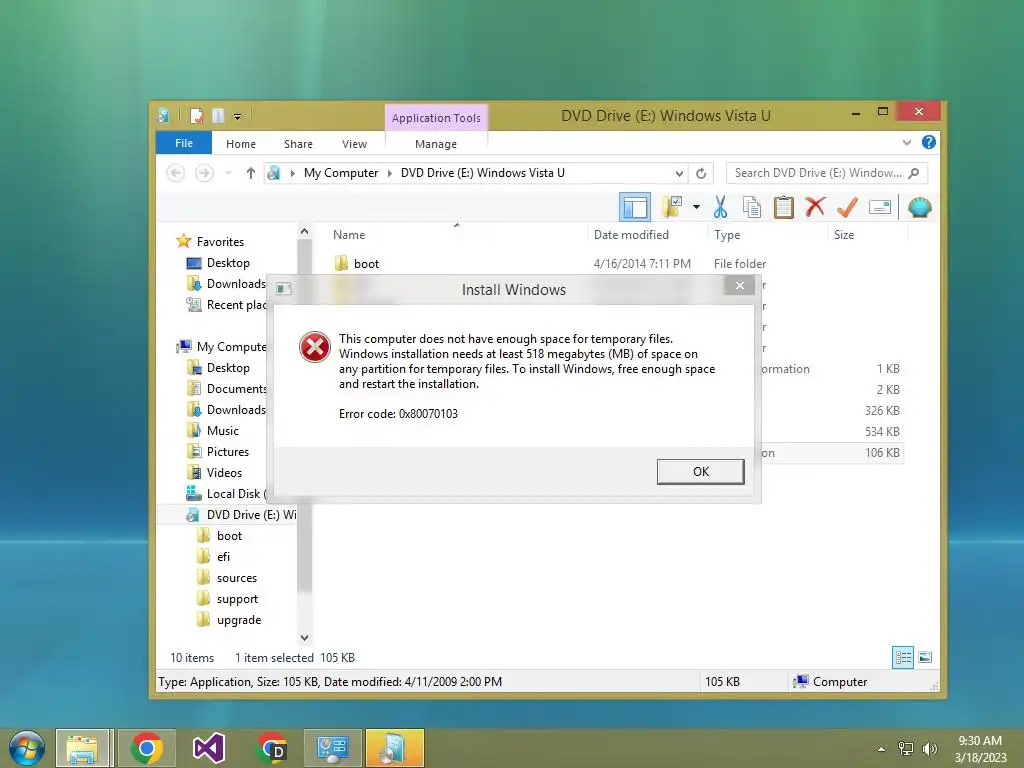The height and width of the screenshot is (768, 1024).
Task: Open the upgrade folder in tree
Action: click(238, 620)
